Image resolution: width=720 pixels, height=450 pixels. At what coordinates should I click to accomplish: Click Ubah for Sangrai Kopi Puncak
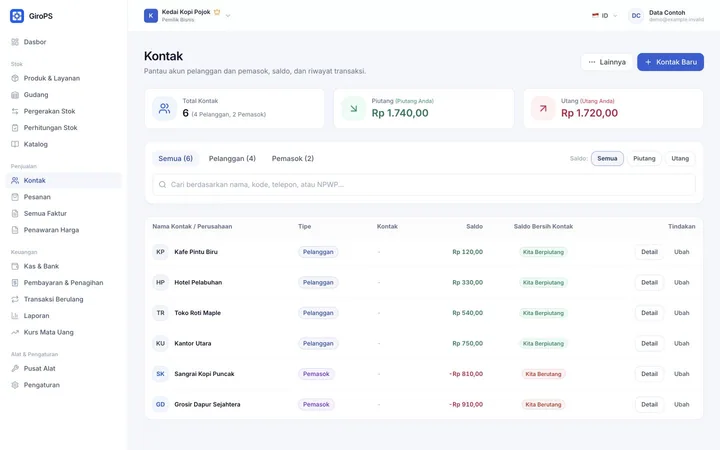coord(681,374)
